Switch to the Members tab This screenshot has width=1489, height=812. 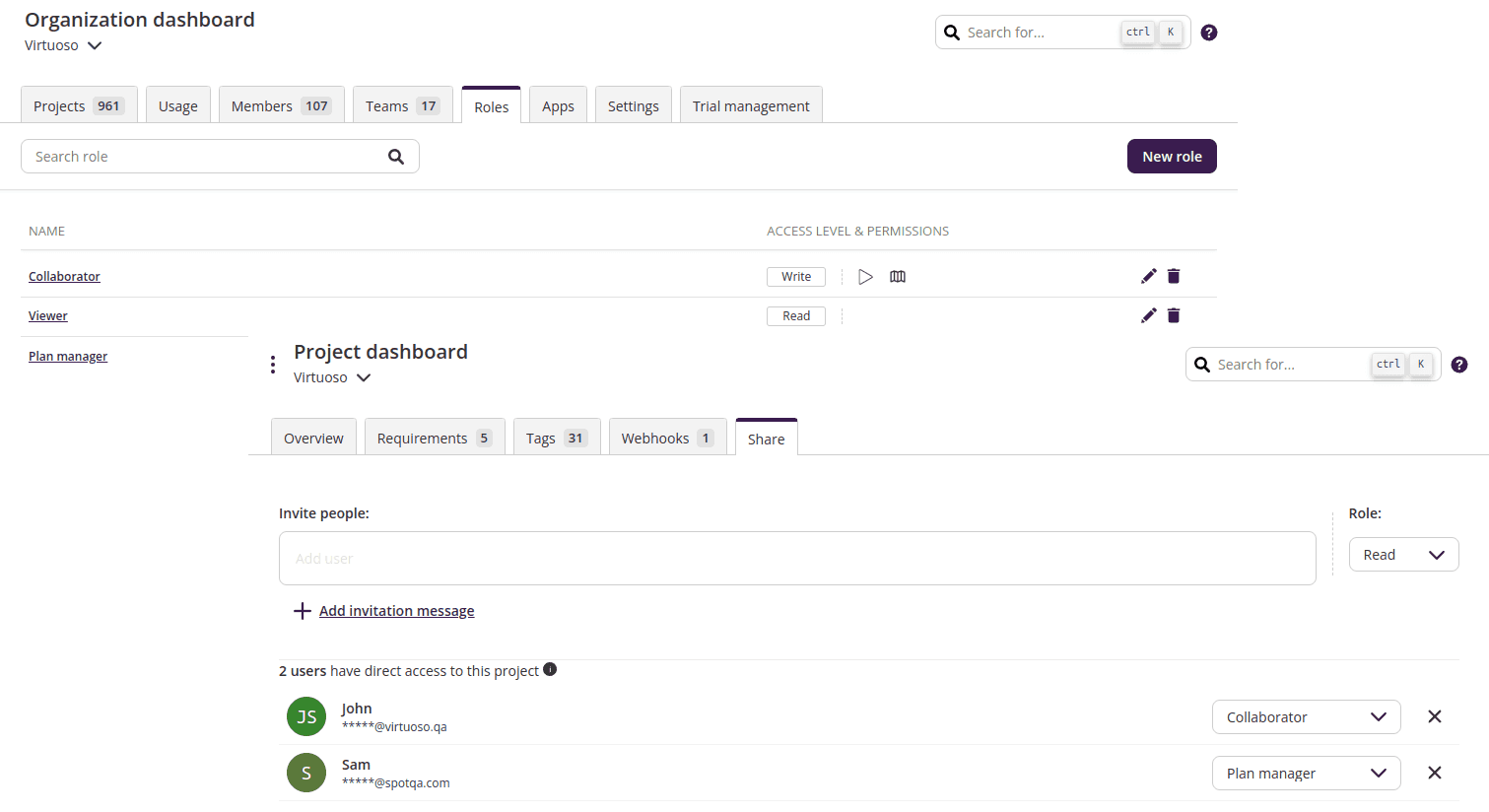(x=281, y=106)
